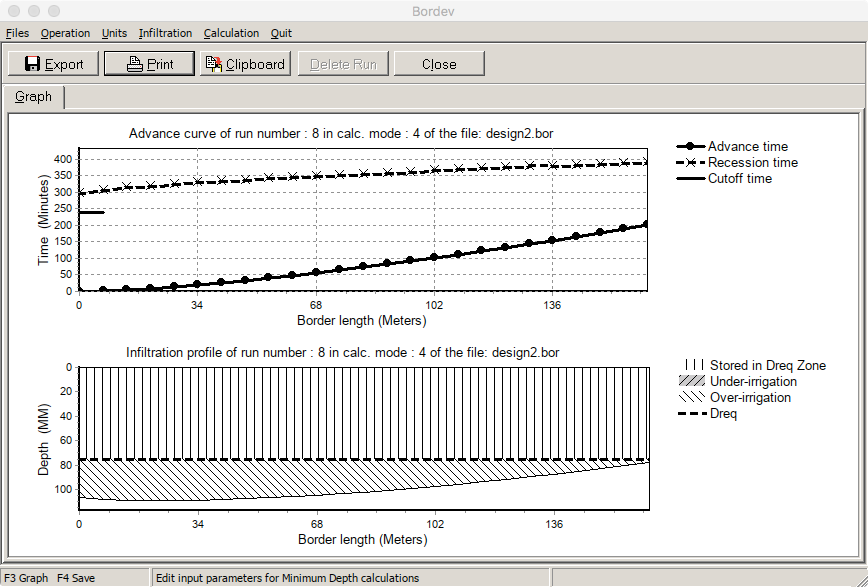Open the Files menu
Screen dimensions: 868x587
17,33
